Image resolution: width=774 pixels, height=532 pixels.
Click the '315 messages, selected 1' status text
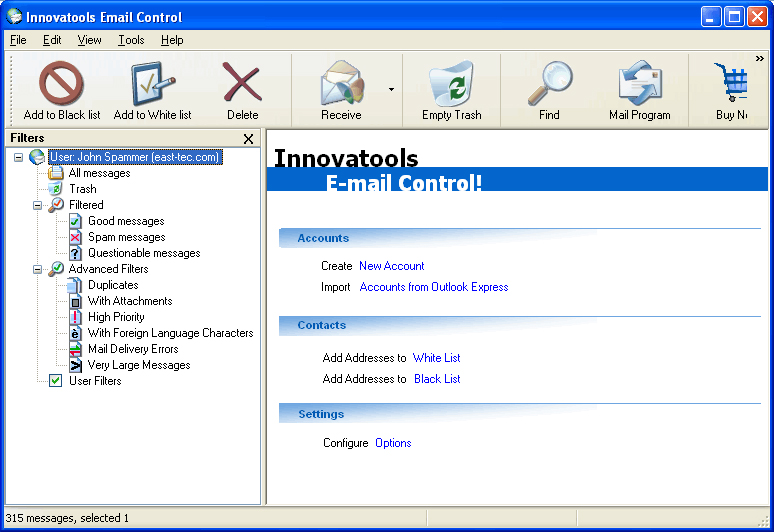(x=67, y=518)
